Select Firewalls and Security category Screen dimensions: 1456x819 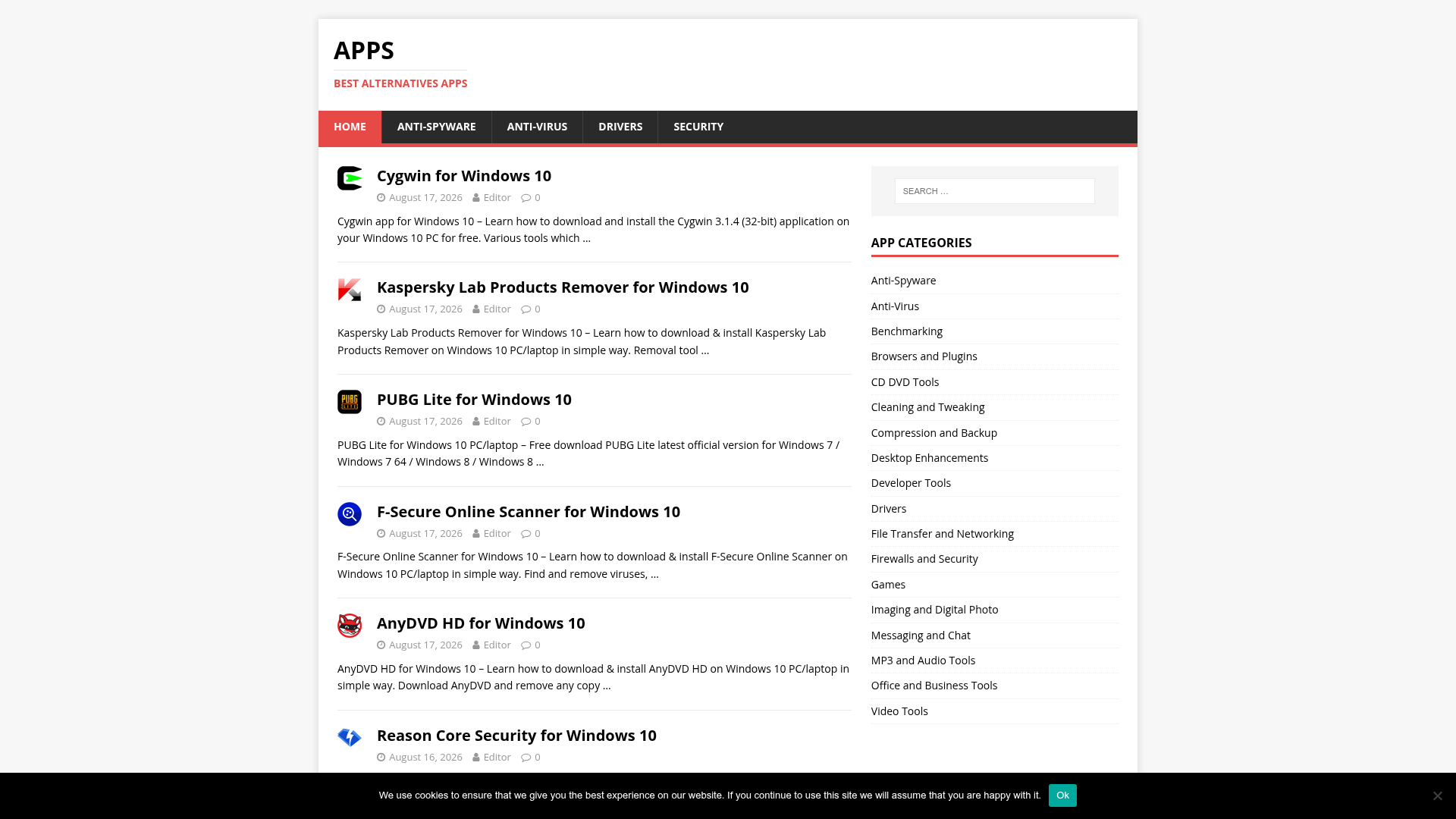click(924, 559)
